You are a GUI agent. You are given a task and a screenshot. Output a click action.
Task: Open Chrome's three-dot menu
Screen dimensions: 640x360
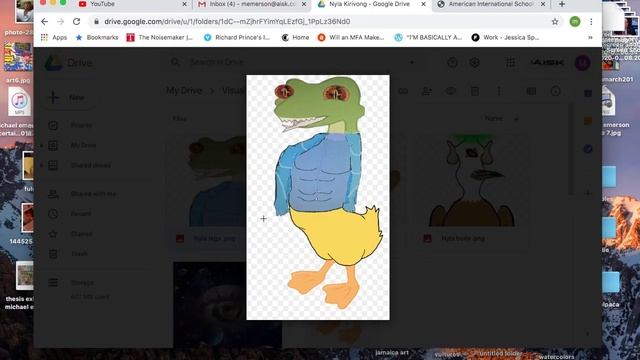[591, 22]
